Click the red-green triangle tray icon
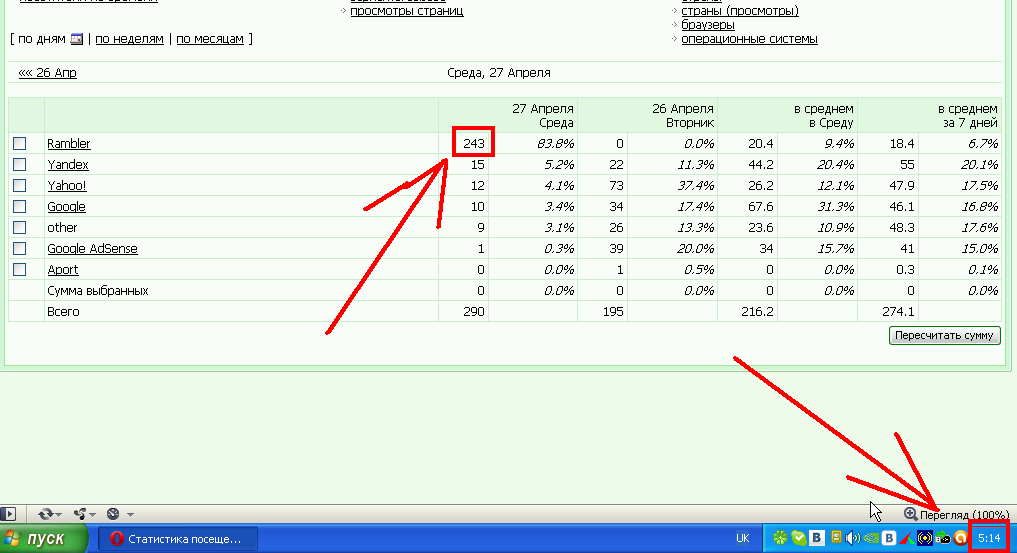The height and width of the screenshot is (553, 1017). [907, 538]
